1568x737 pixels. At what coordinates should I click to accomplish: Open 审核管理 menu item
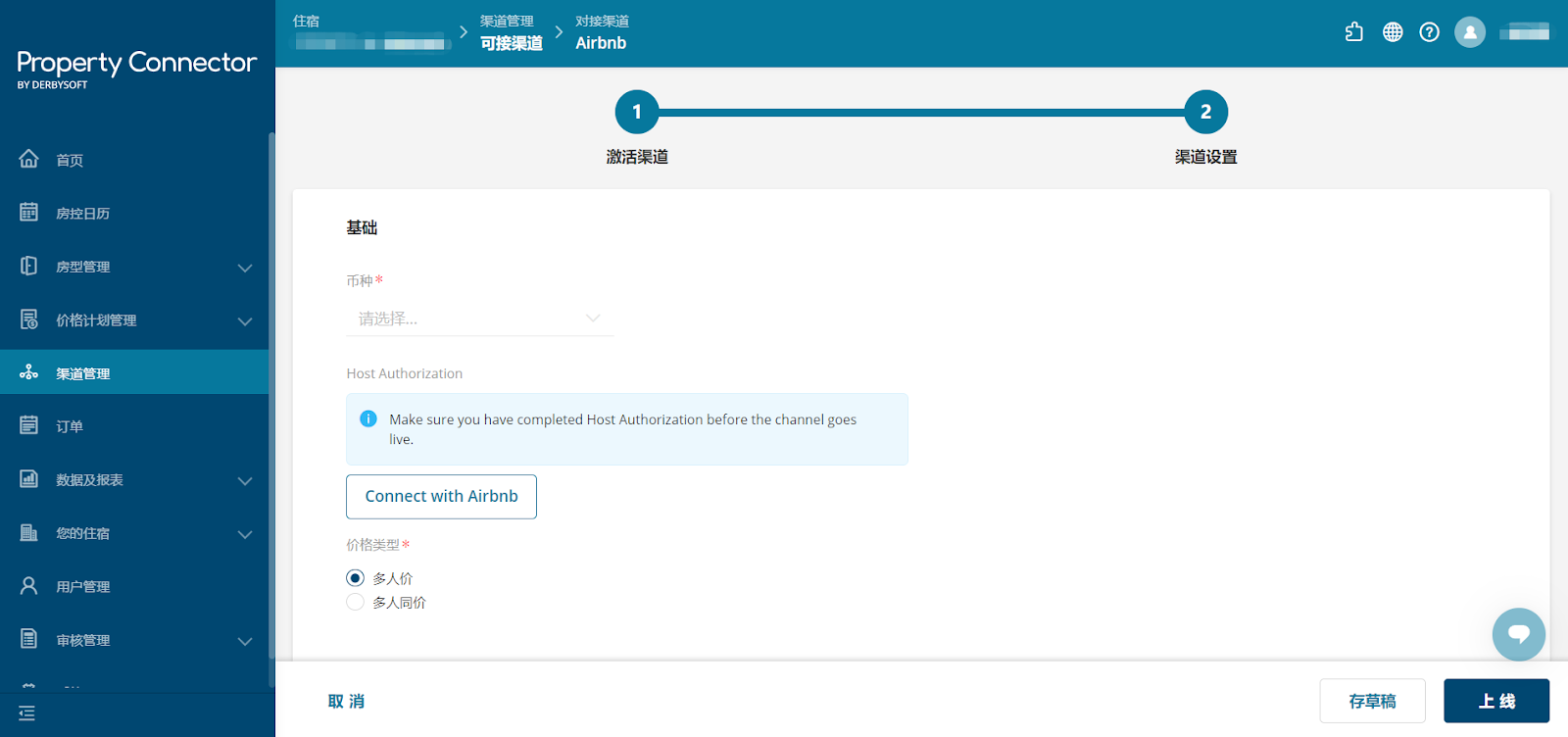coord(134,640)
